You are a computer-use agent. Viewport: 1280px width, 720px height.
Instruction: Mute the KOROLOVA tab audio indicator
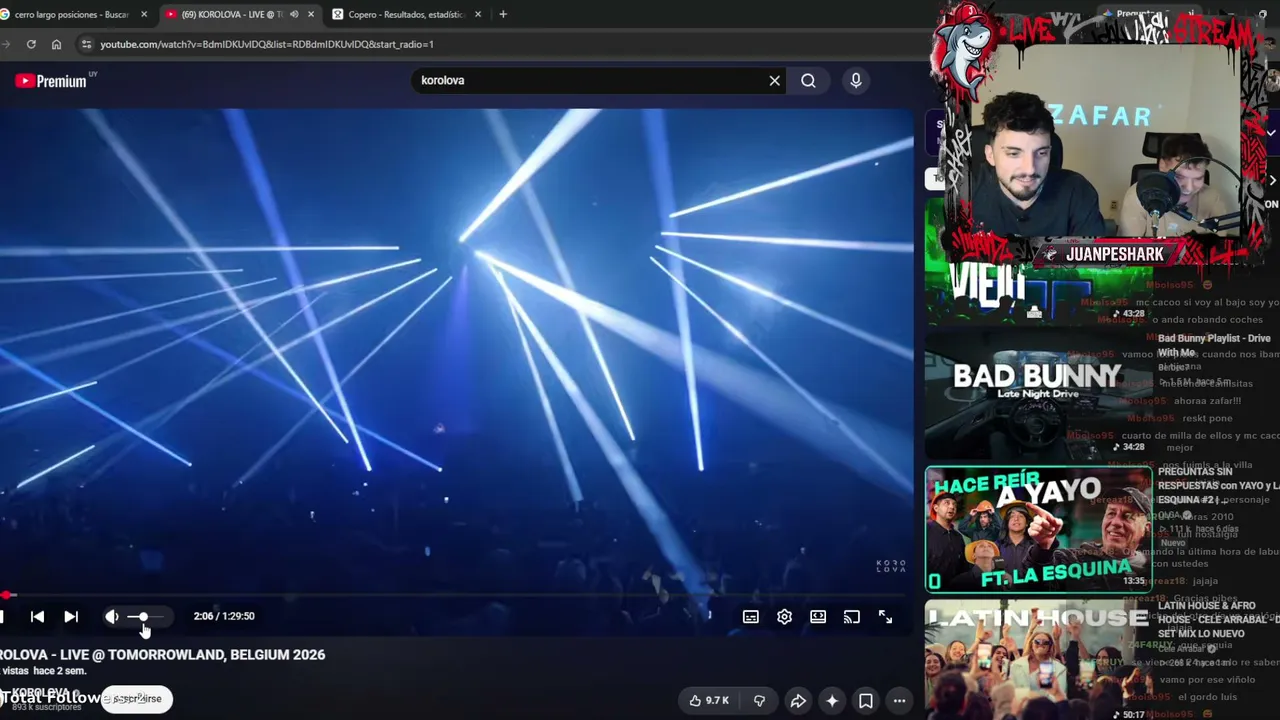[x=294, y=15]
